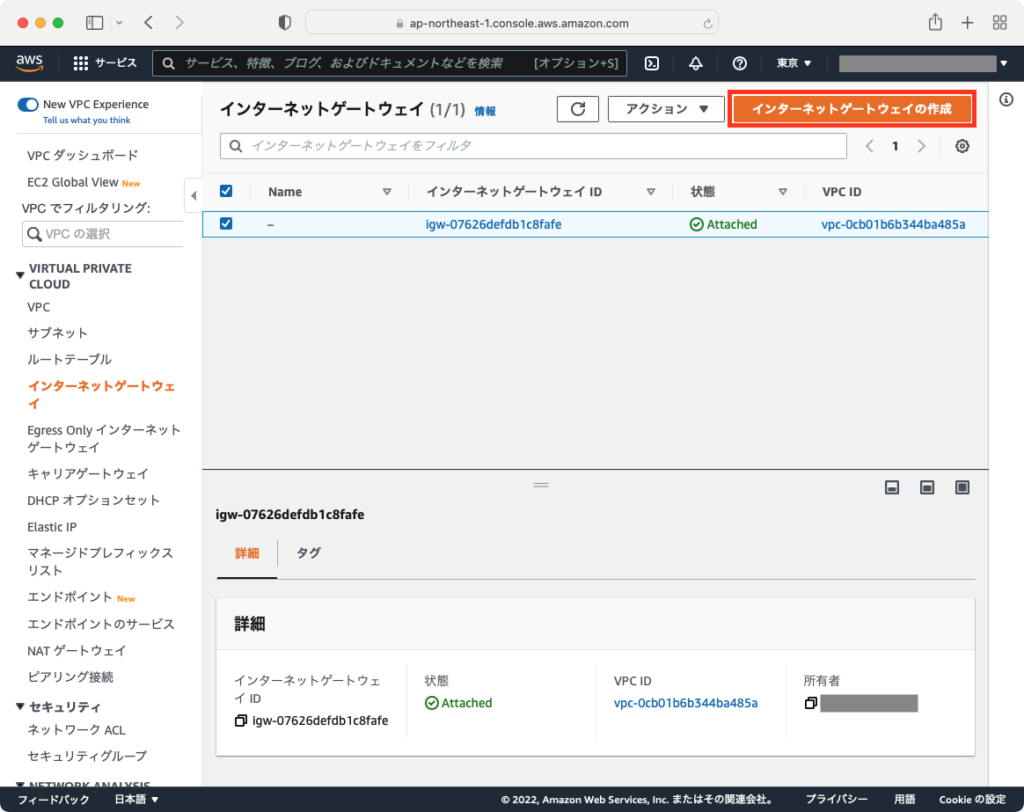Go to previous page of results

coord(869,146)
